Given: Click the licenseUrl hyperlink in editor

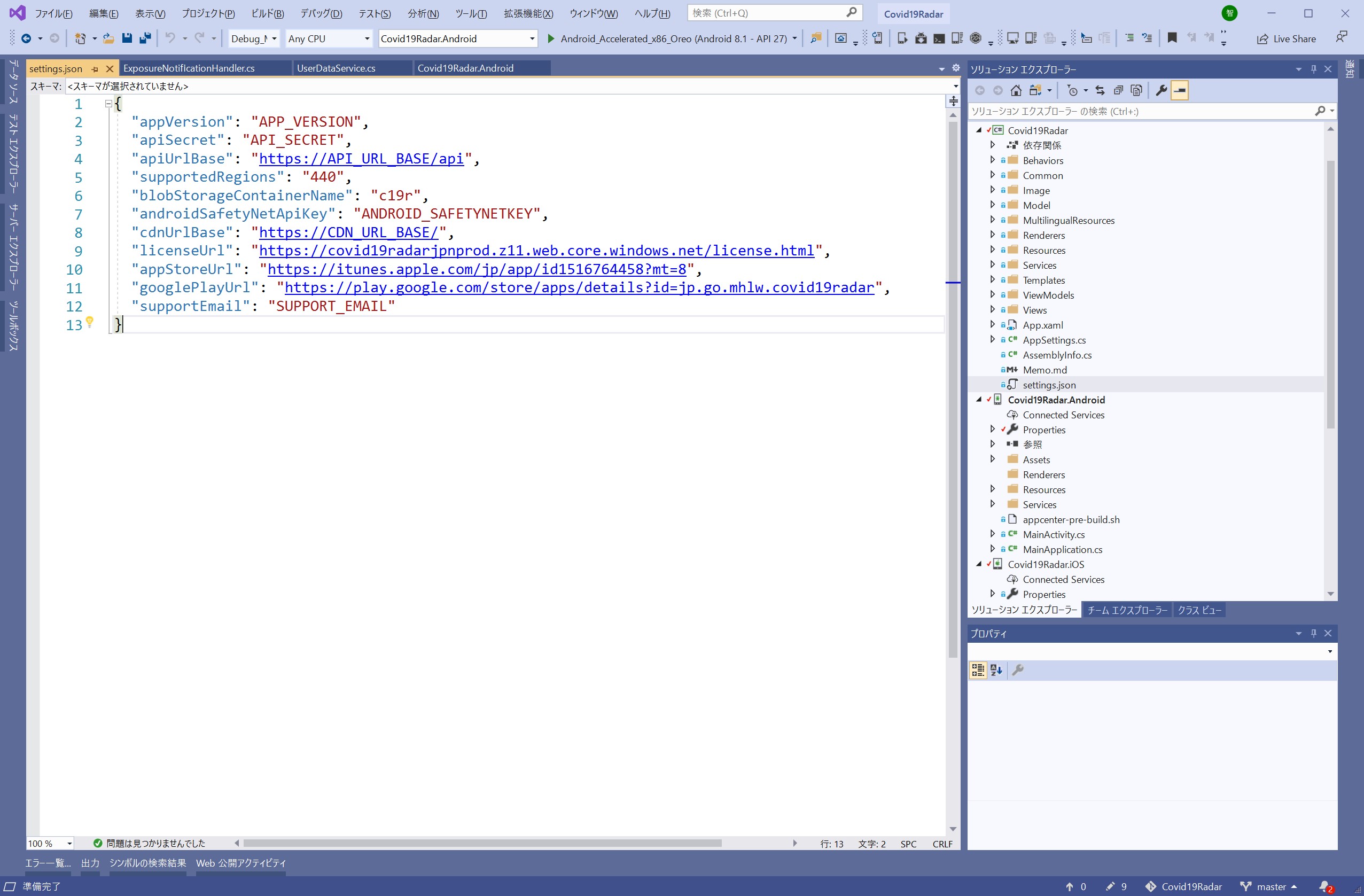Looking at the screenshot, I should 536,251.
